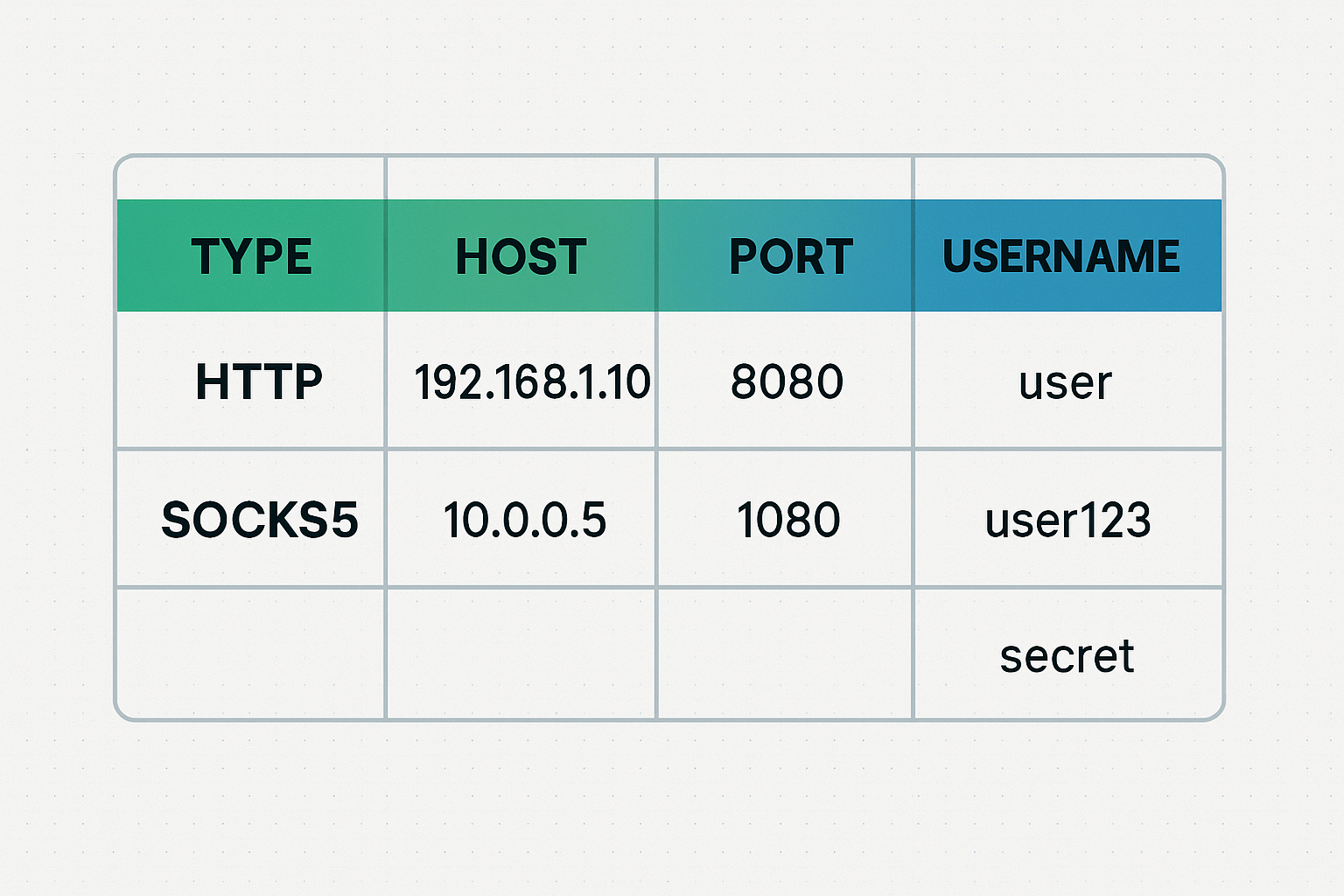
Task: Click the blank cell above PORT header
Action: click(785, 178)
